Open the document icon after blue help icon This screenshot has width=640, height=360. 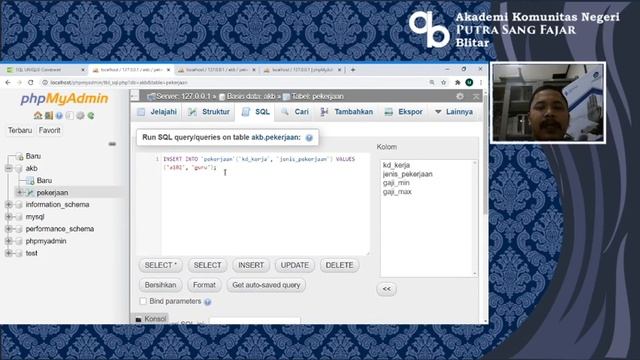(70, 116)
